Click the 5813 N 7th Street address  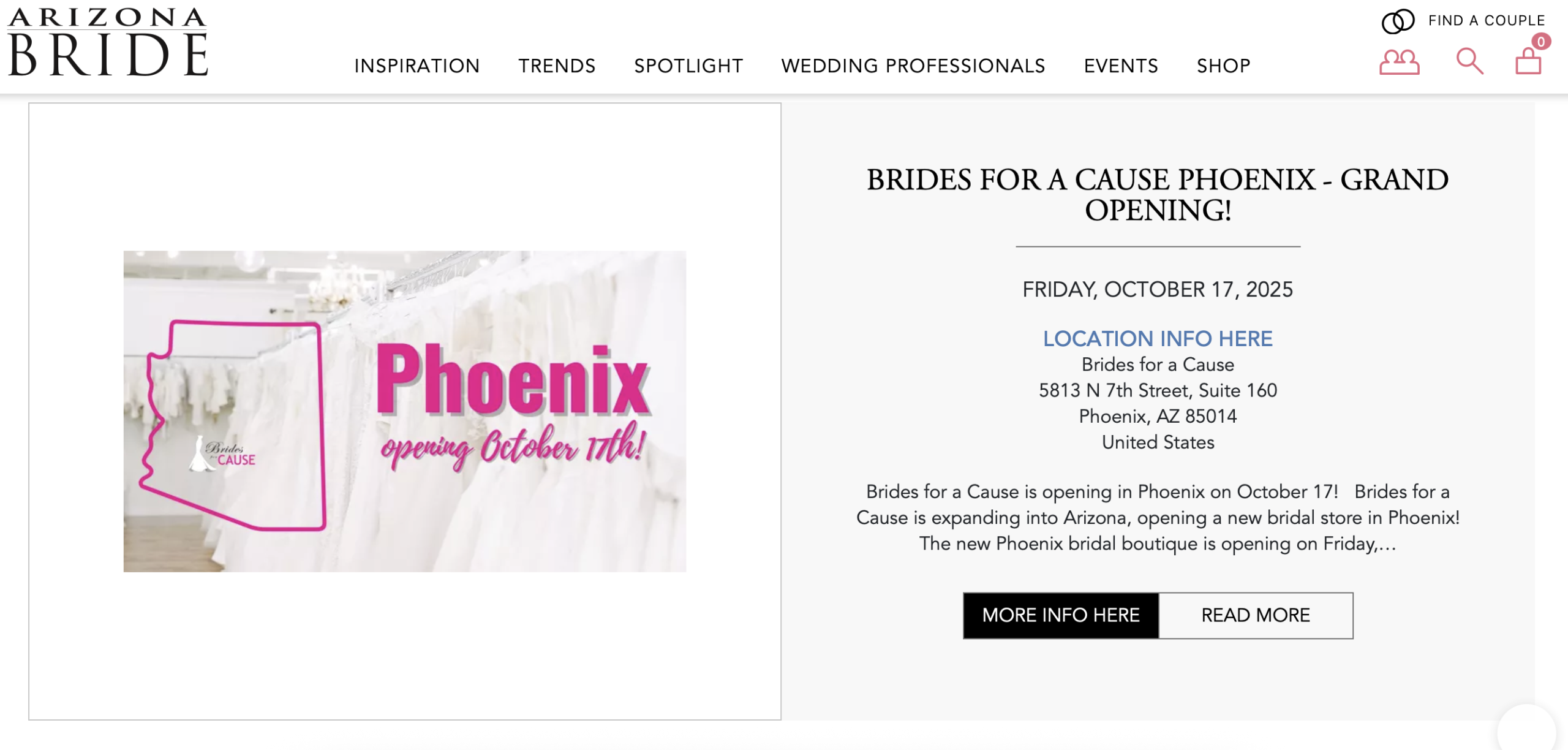(x=1158, y=390)
